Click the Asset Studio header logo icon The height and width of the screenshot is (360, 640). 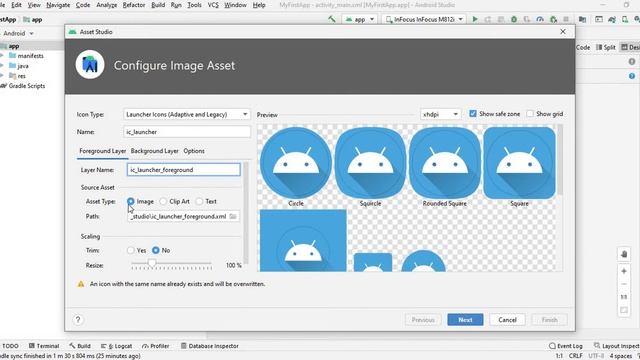click(x=90, y=65)
